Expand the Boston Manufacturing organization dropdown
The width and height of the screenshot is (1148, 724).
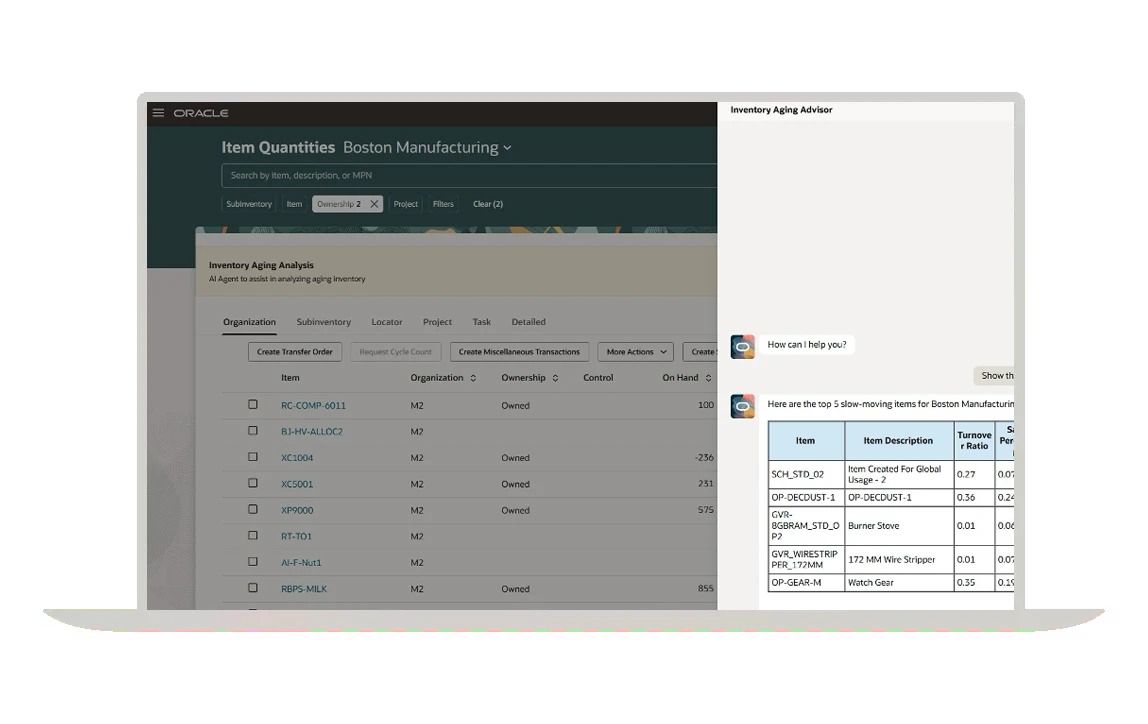[507, 148]
